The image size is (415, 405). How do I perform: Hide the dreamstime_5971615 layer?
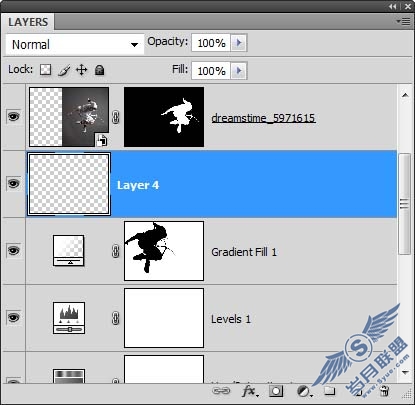pos(13,116)
